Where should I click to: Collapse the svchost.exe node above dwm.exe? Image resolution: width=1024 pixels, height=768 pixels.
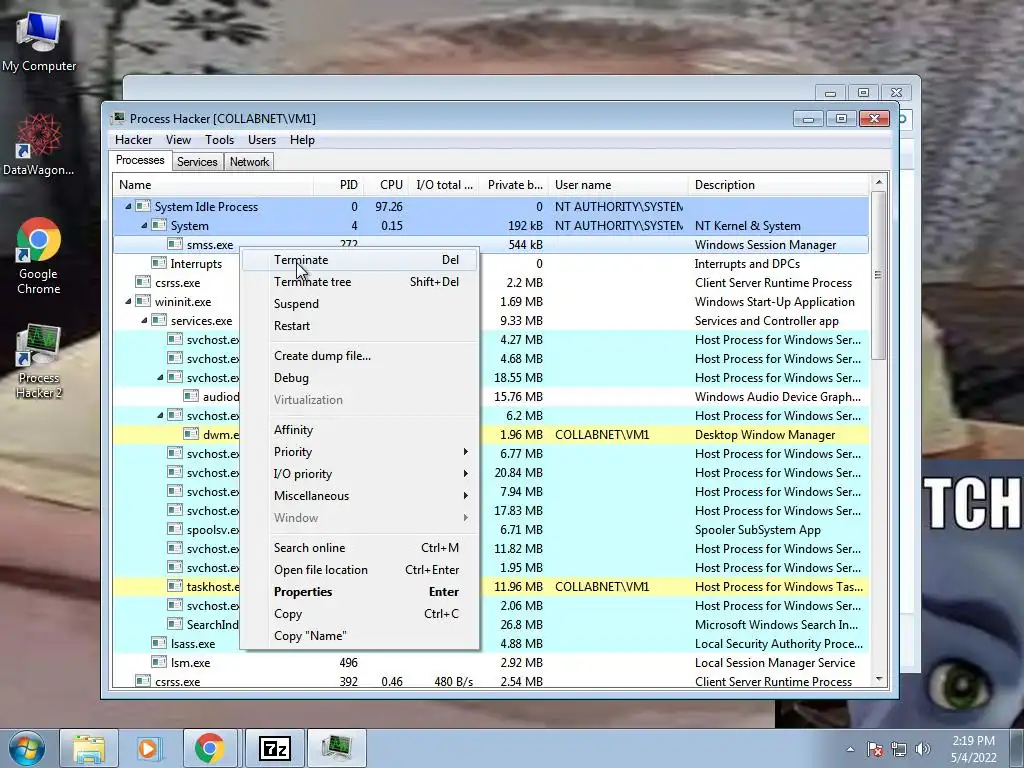click(x=160, y=415)
